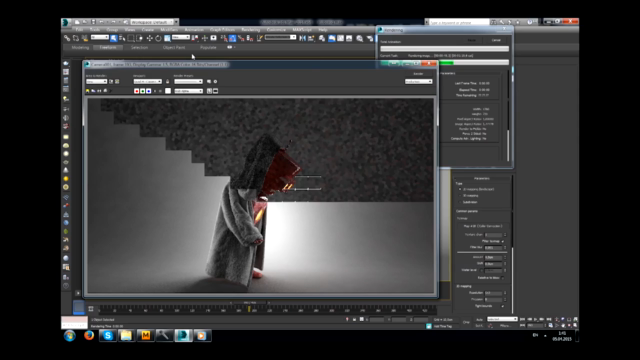Open the Manage Layers icon
Screen dimensions: 640x360
pos(322,38)
